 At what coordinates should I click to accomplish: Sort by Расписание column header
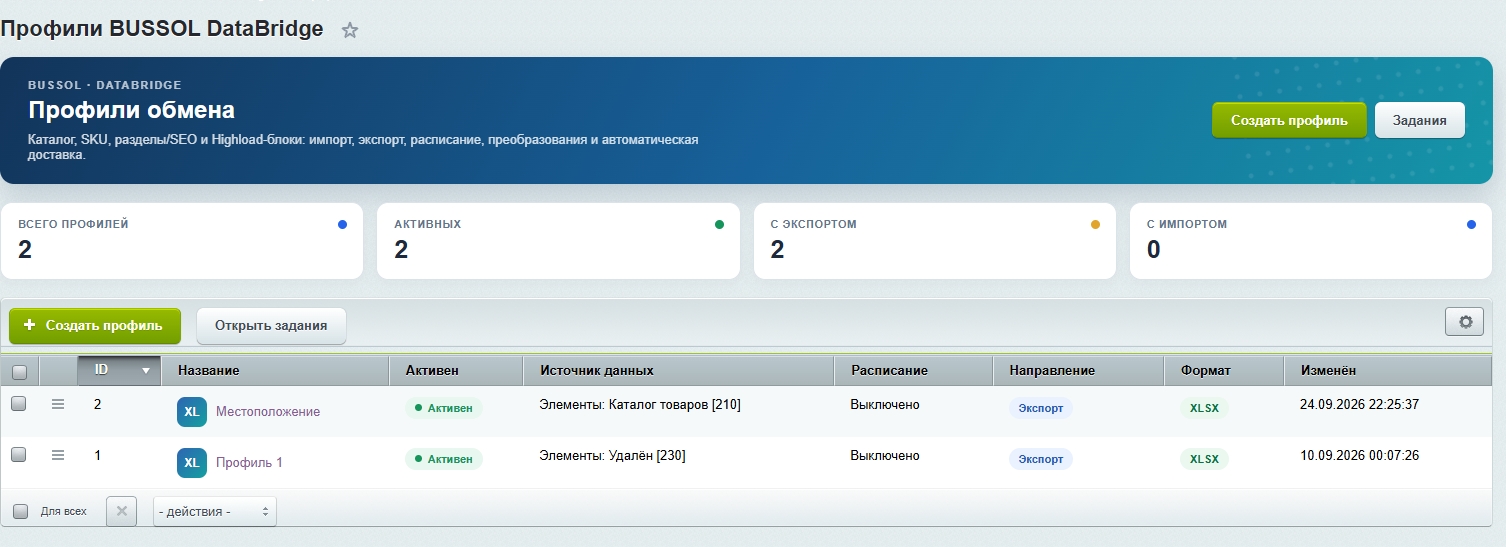click(x=914, y=371)
